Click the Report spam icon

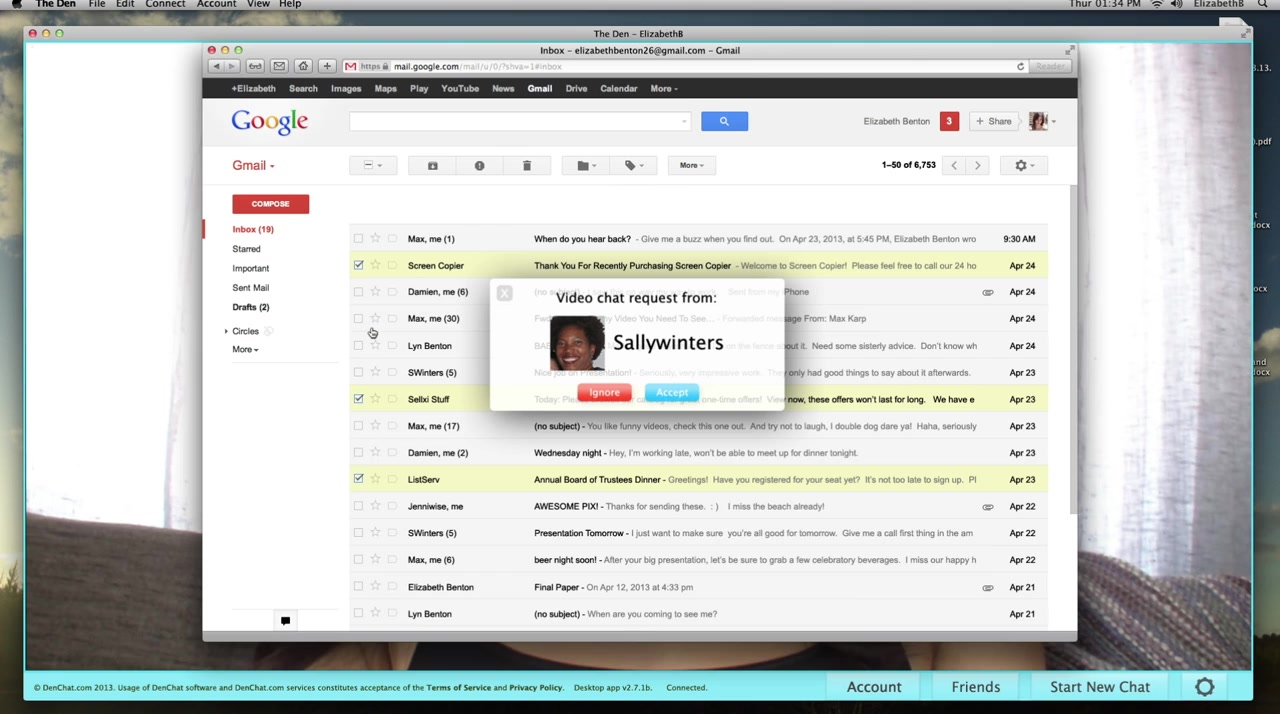[479, 166]
